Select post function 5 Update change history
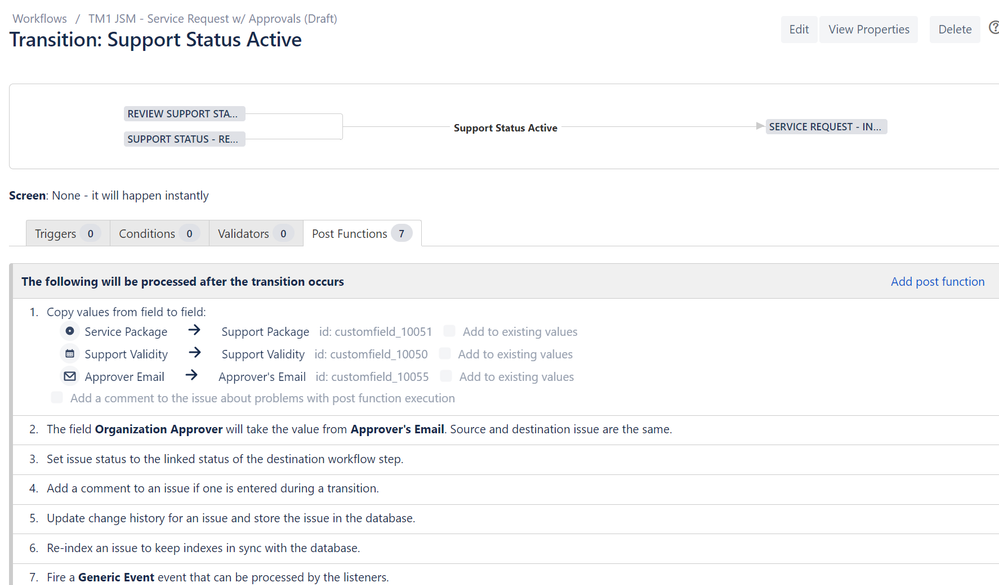This screenshot has height=585, width=999. [506, 518]
